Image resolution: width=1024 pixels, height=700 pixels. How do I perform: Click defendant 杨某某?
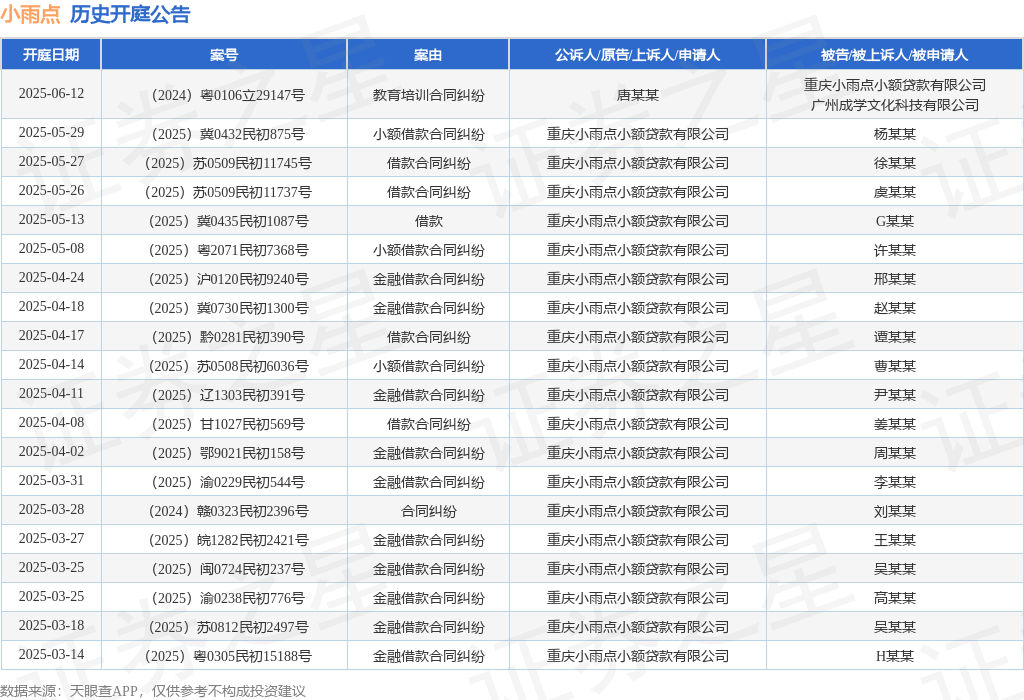(x=895, y=135)
